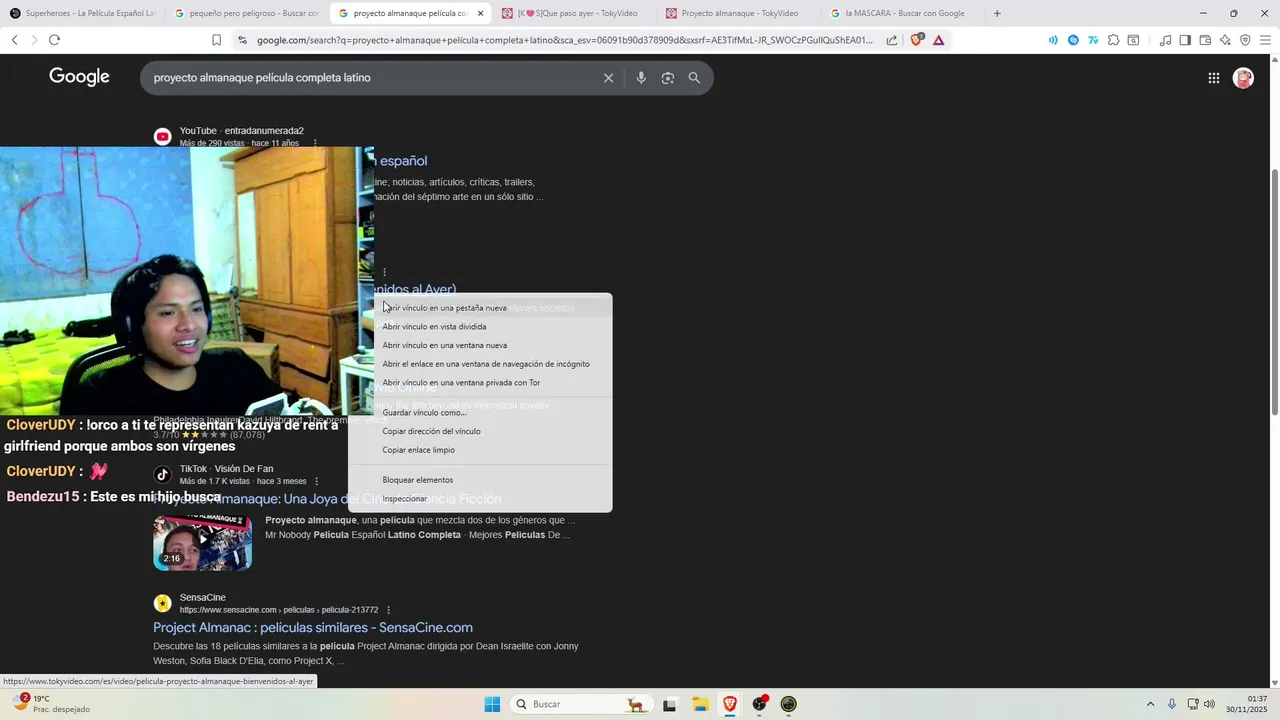Image resolution: width=1280 pixels, height=720 pixels.
Task: Choose Copiar enlace limpio
Action: coord(480,450)
